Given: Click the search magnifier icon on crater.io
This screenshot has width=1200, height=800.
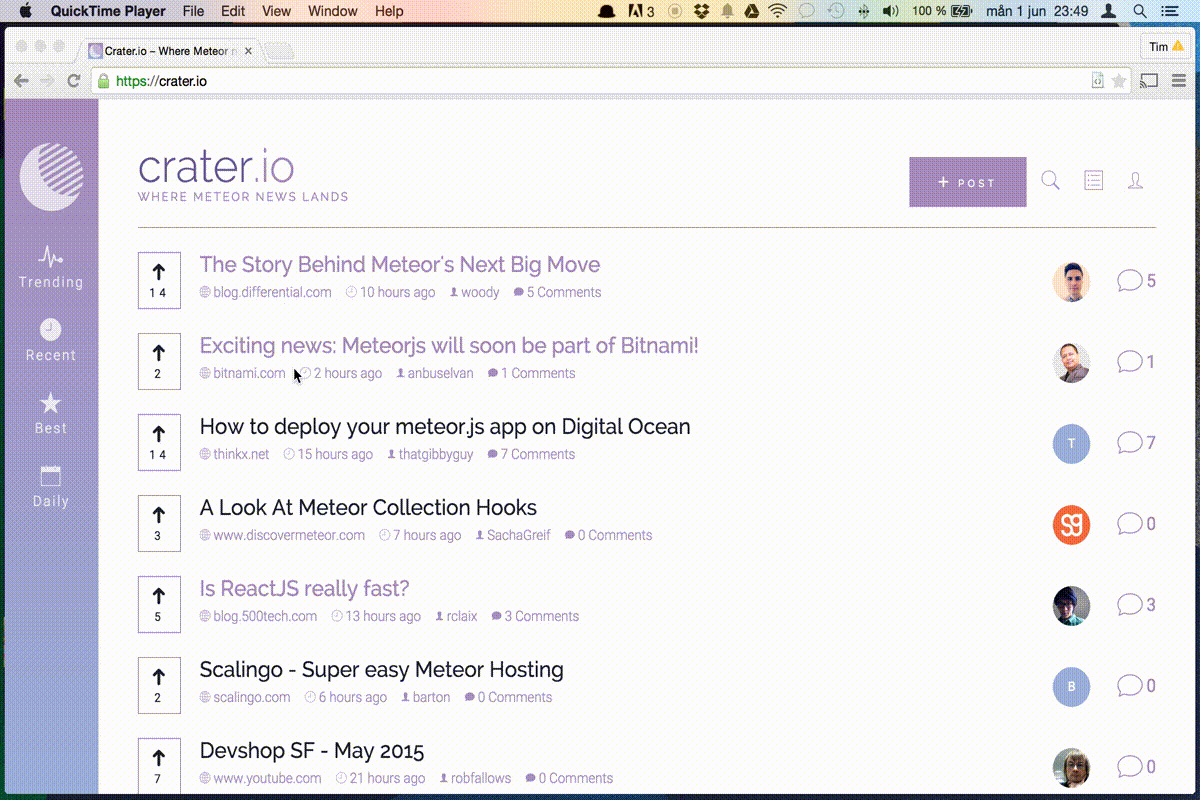Looking at the screenshot, I should coord(1050,181).
